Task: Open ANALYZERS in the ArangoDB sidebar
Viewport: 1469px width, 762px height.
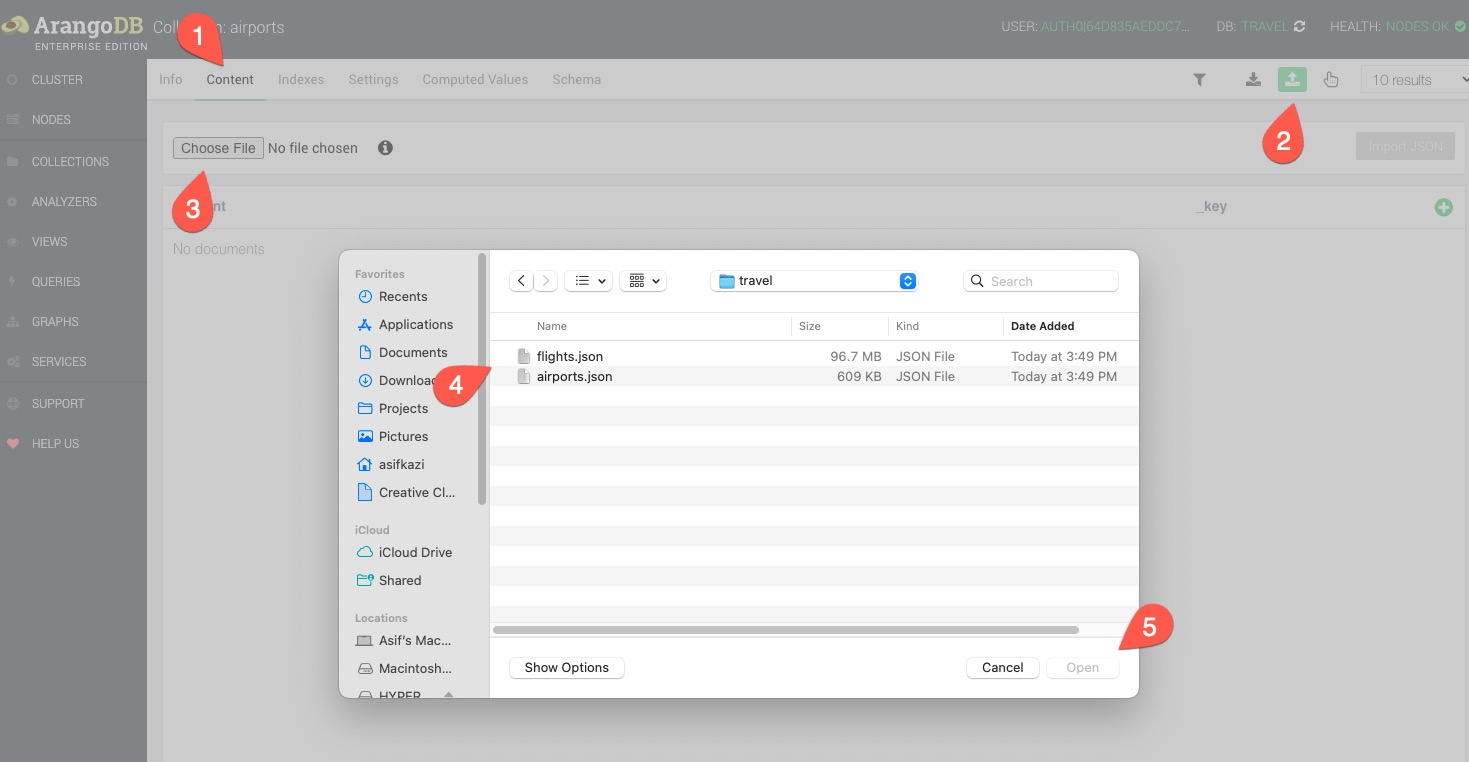Action: pos(64,201)
